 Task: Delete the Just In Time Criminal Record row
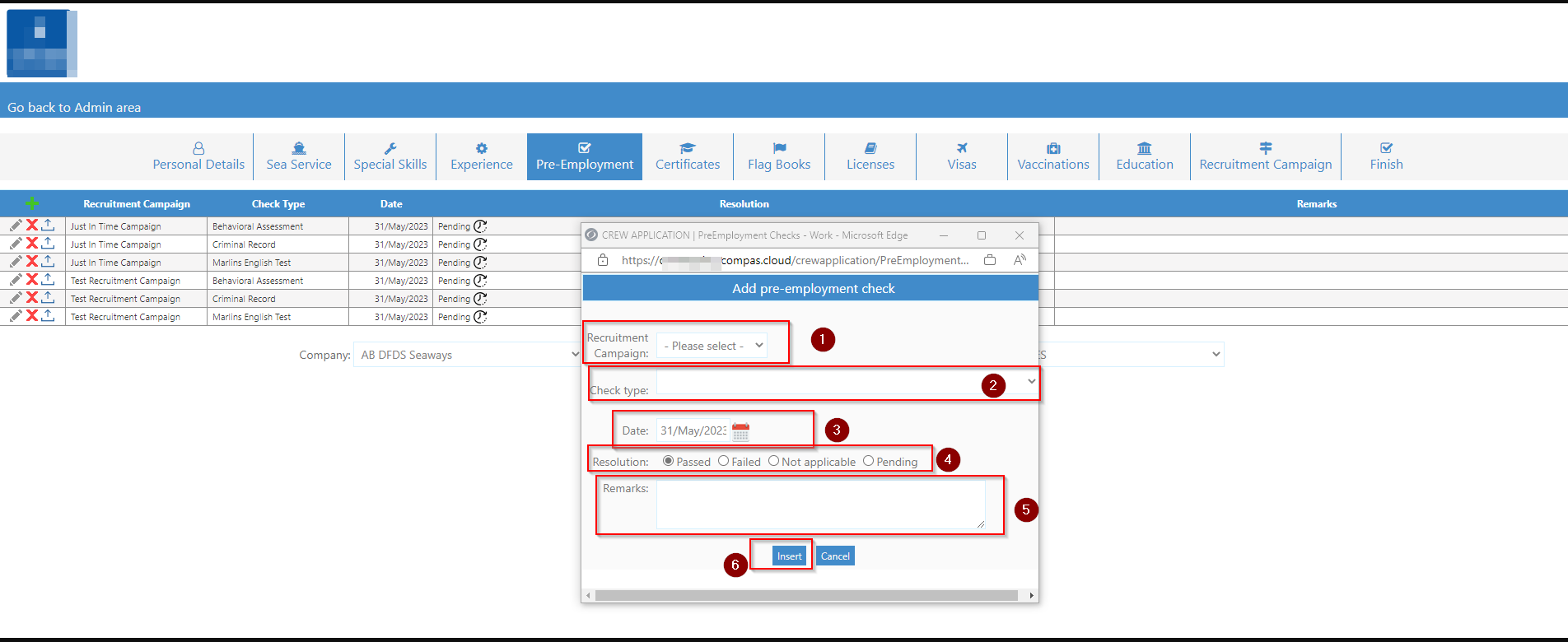(x=32, y=244)
